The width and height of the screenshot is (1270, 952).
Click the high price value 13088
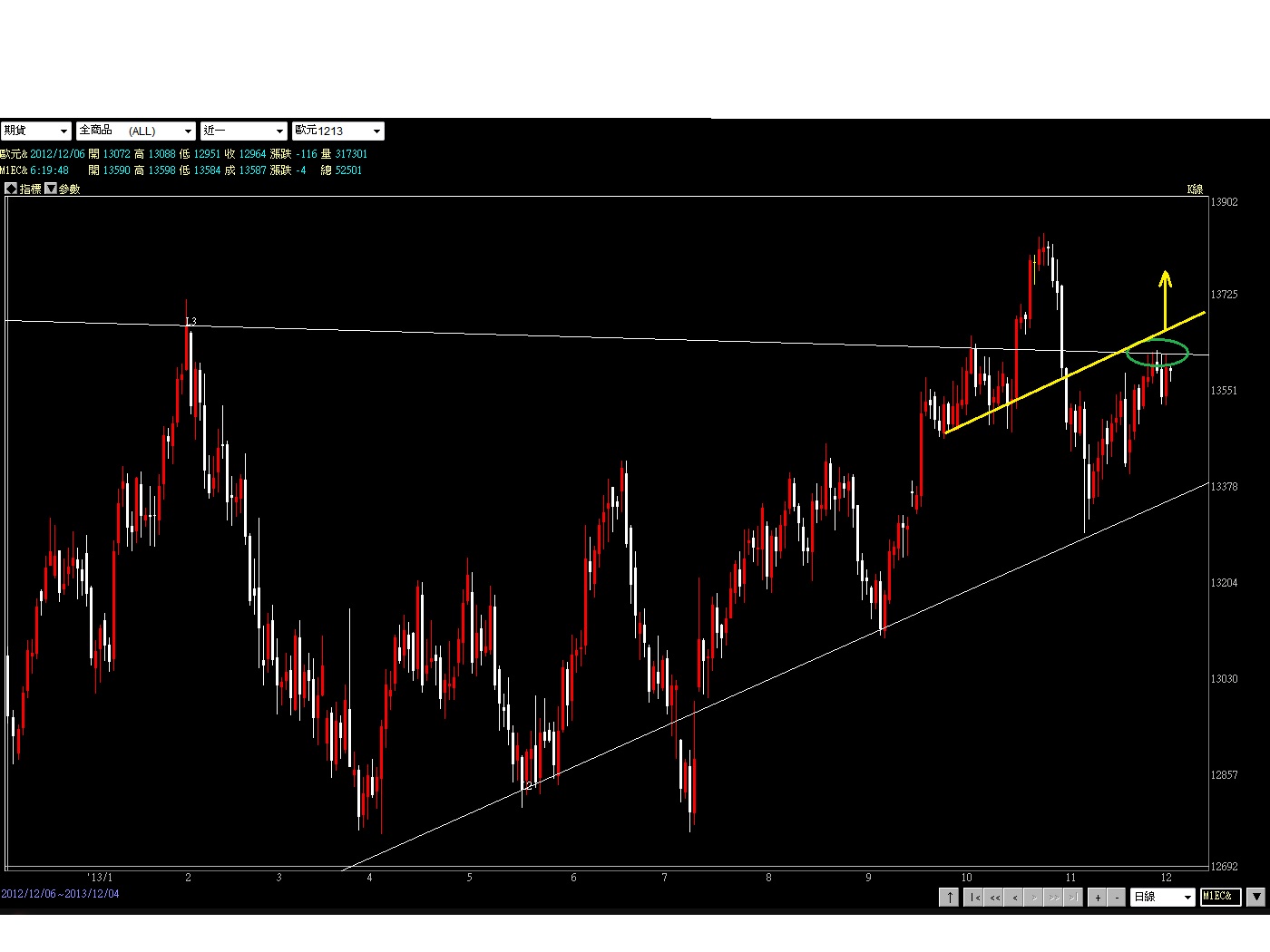click(161, 154)
